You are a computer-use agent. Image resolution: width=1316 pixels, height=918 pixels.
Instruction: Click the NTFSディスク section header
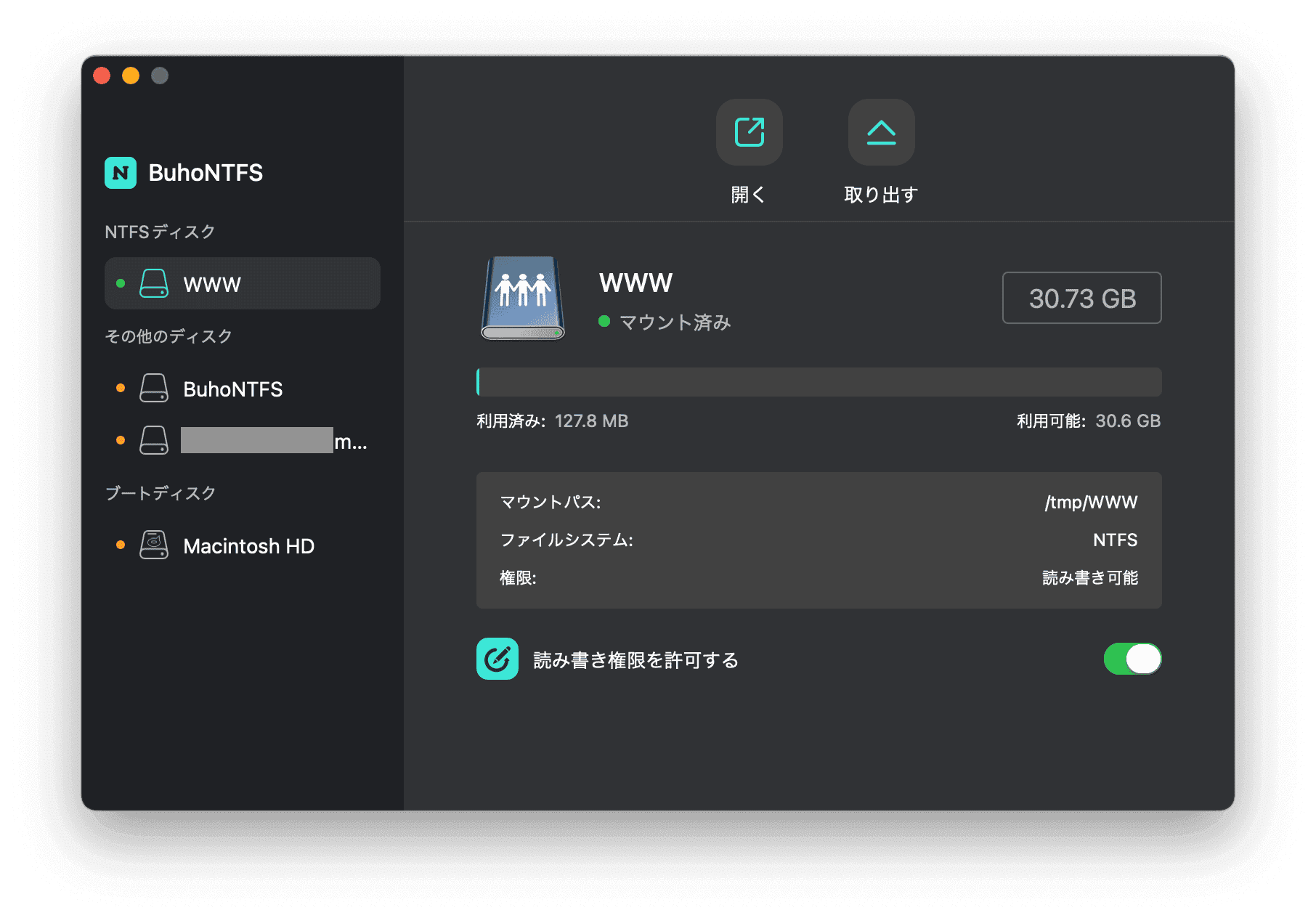[x=160, y=232]
